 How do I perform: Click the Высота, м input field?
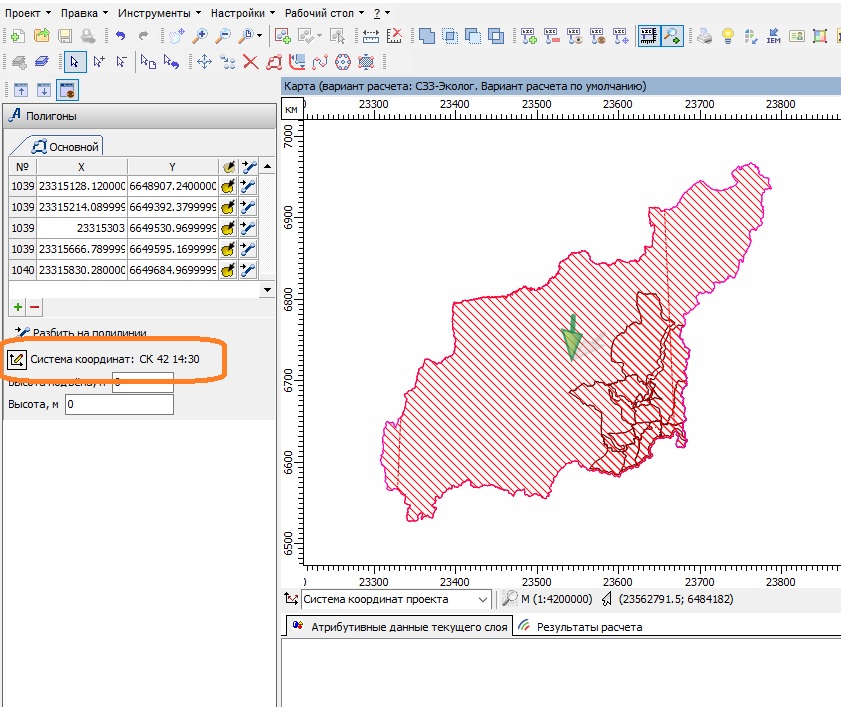(x=119, y=405)
